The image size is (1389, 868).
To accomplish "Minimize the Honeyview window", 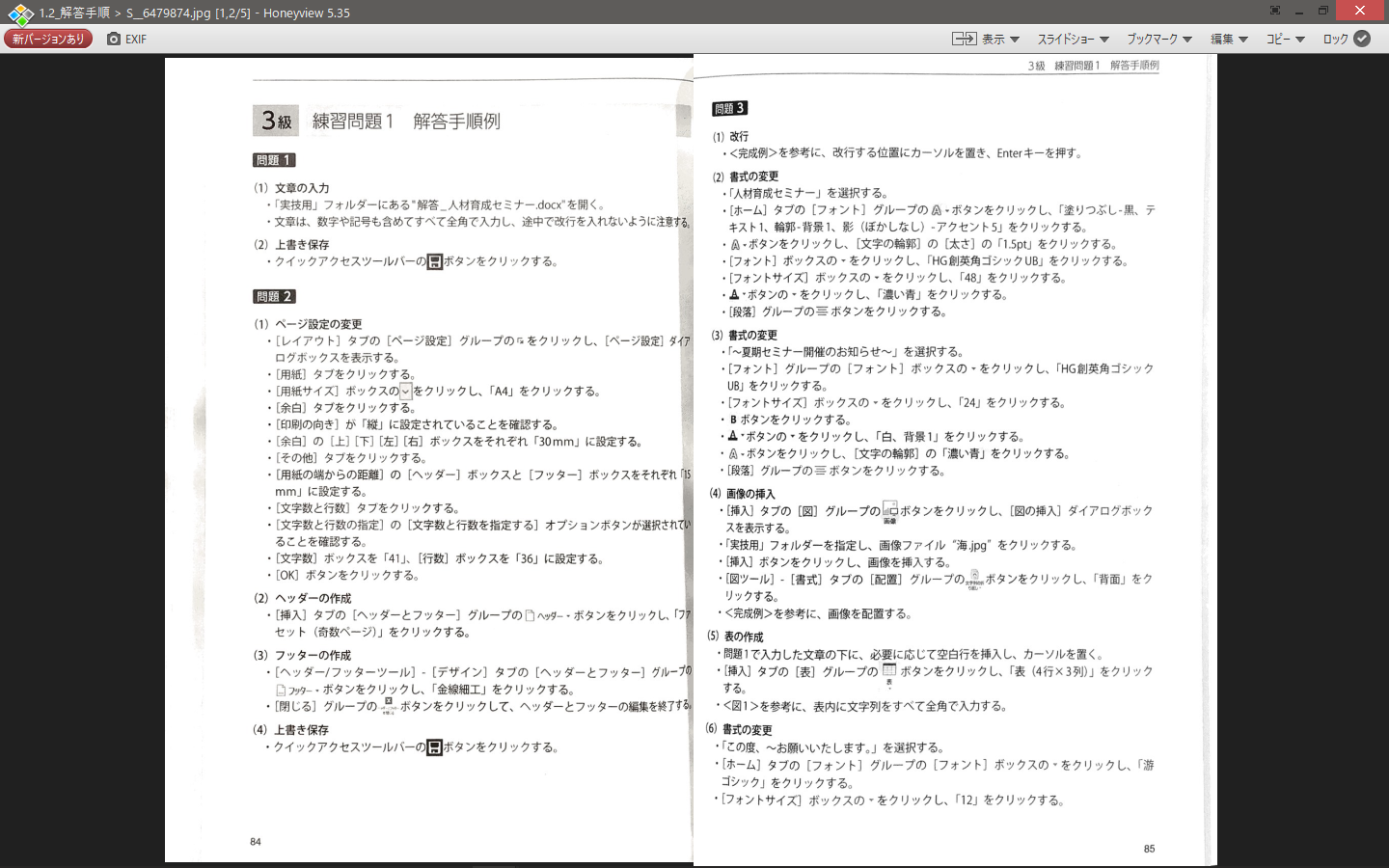I will click(1299, 11).
